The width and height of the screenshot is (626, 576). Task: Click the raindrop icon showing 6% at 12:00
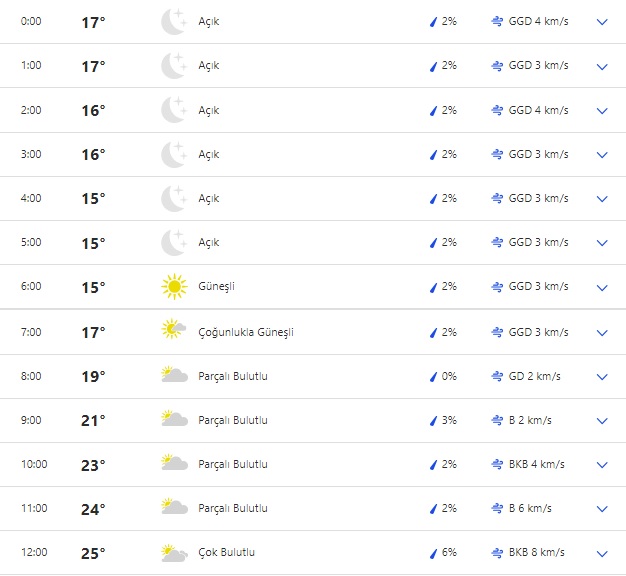coord(433,552)
